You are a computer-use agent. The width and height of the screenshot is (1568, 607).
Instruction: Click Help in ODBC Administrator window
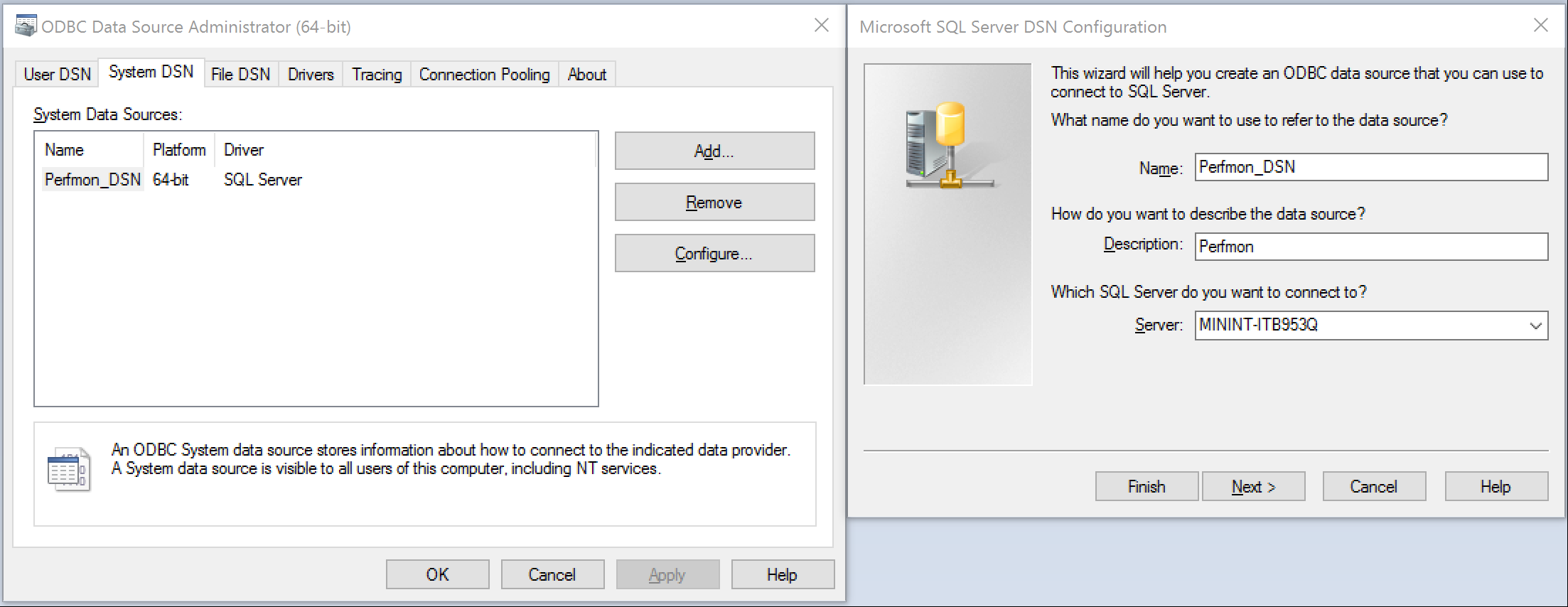pos(783,574)
